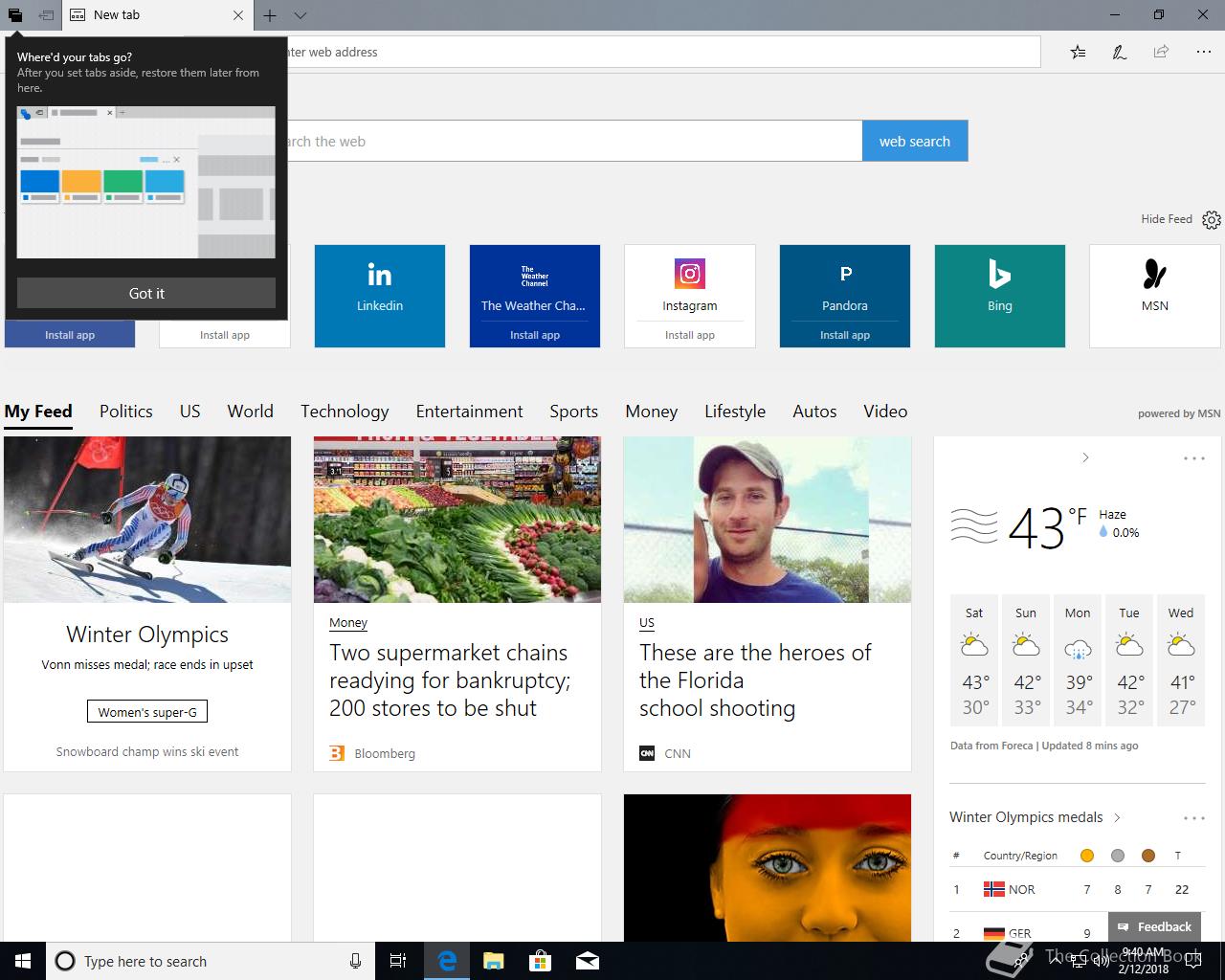The height and width of the screenshot is (980, 1225).
Task: Open Snowboard champ wins ski event link
Action: point(147,752)
